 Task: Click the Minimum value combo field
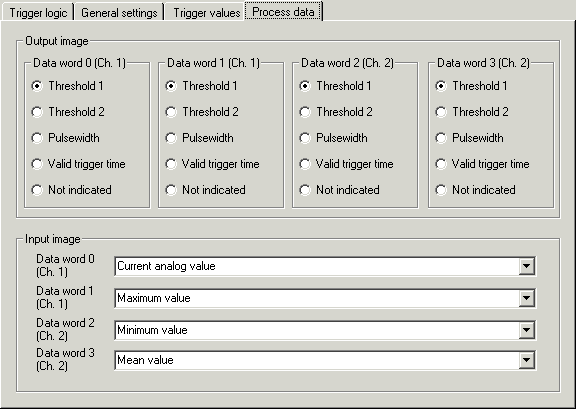tap(325, 330)
